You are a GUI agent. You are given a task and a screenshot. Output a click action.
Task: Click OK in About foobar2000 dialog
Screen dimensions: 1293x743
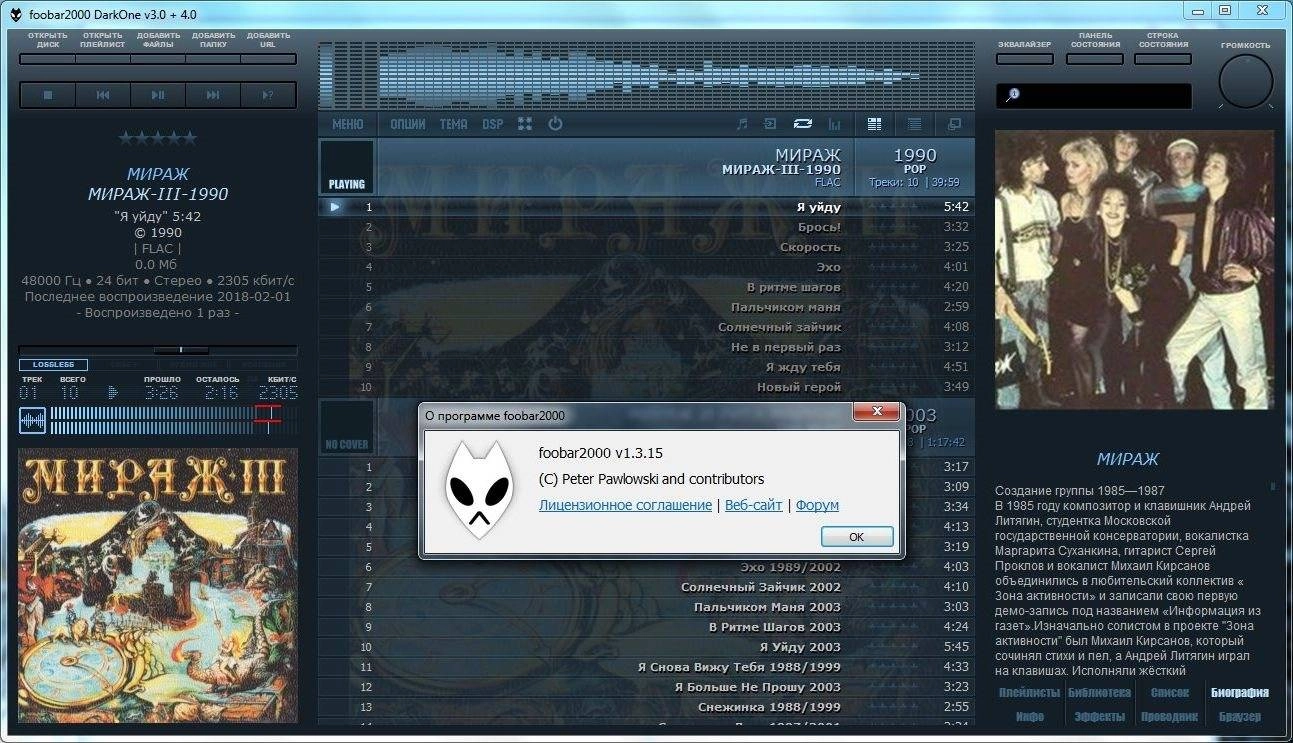click(856, 537)
